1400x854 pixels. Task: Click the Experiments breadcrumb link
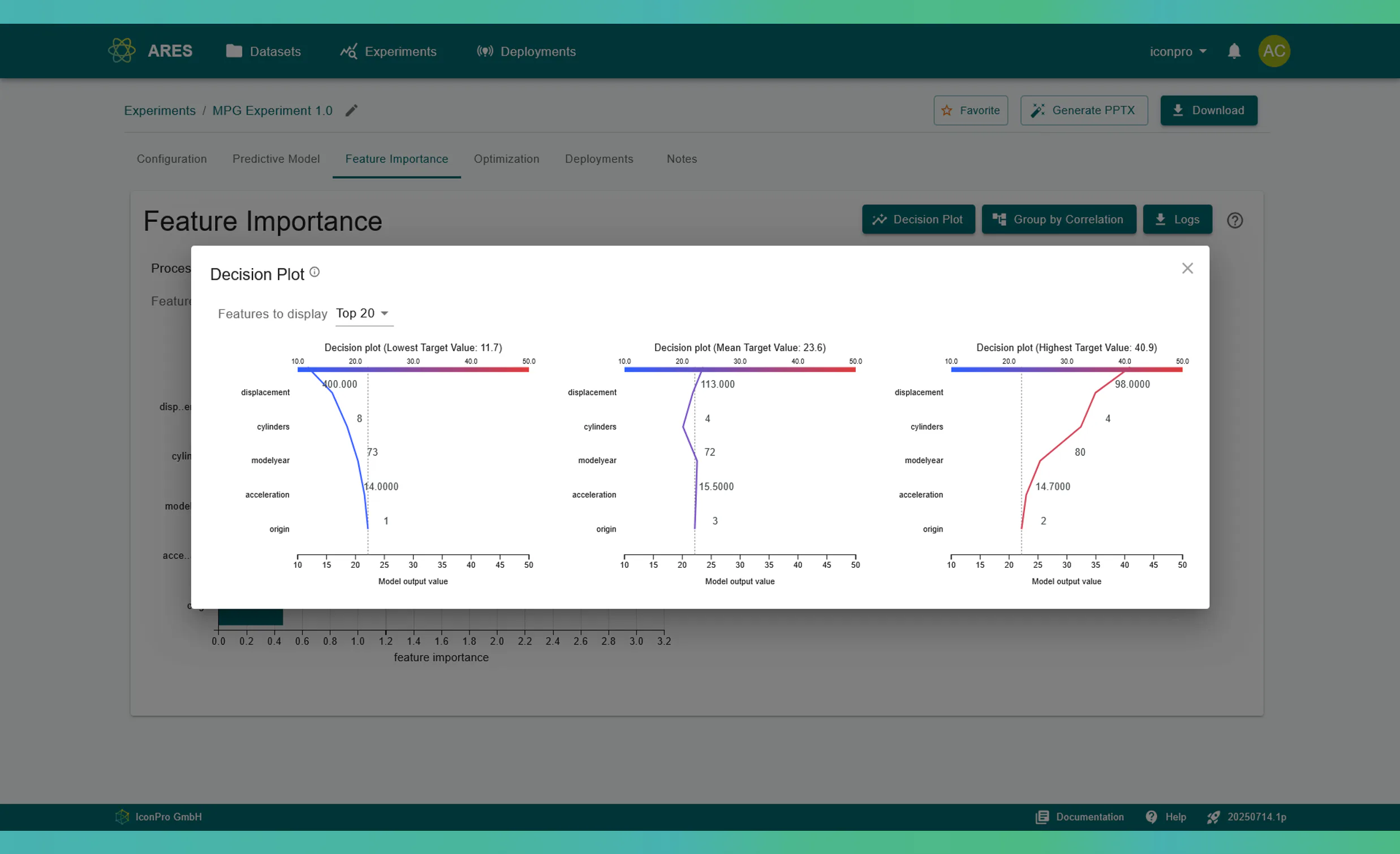tap(160, 110)
